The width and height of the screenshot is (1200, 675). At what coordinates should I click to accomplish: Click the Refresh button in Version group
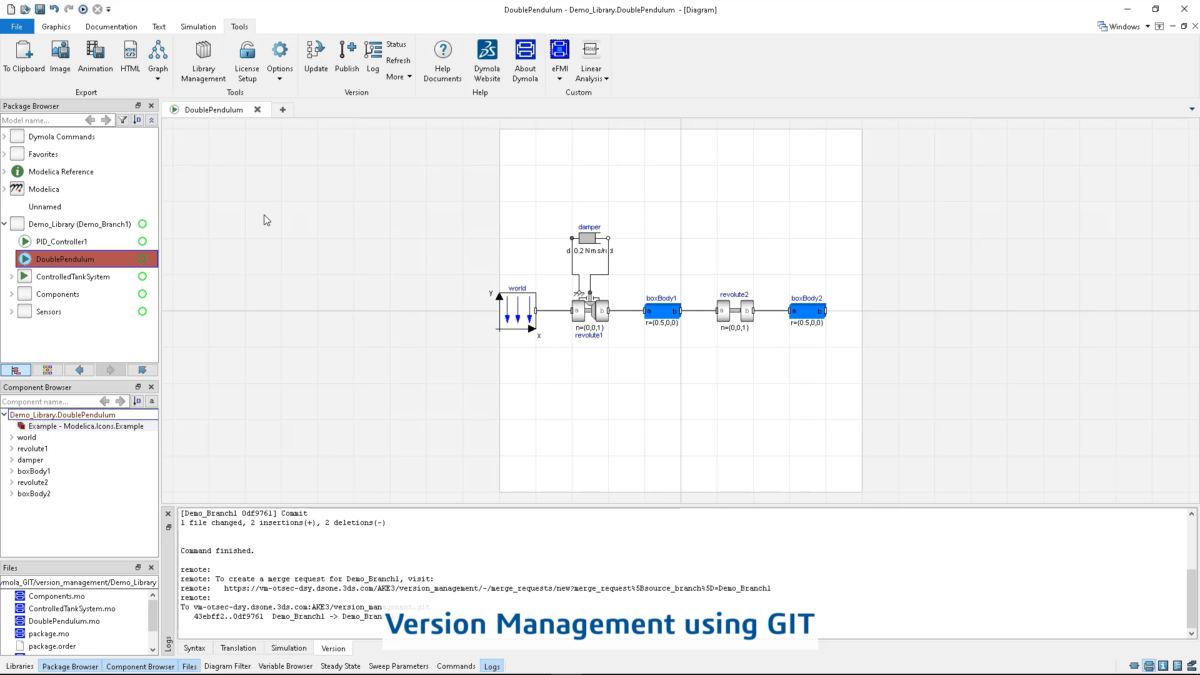click(x=398, y=61)
